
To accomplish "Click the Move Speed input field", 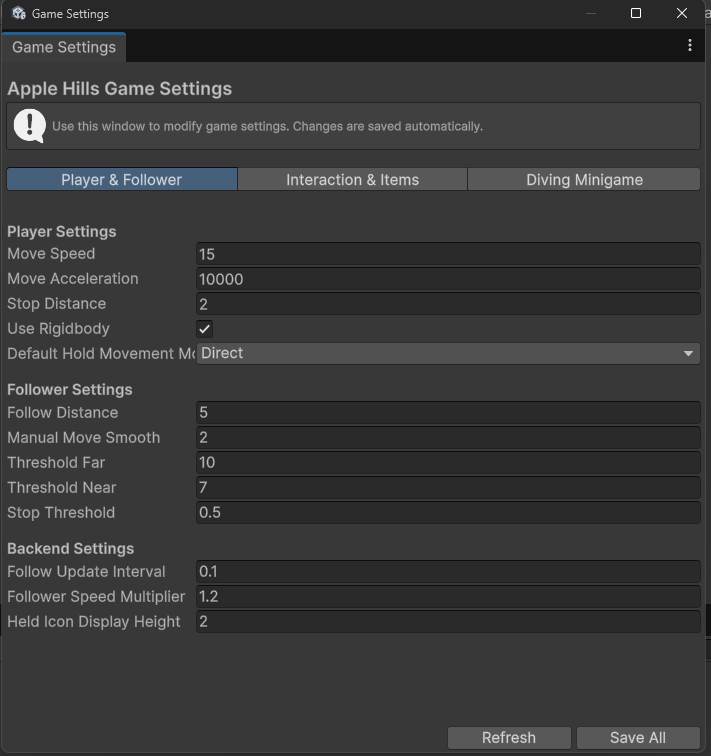I will pyautogui.click(x=448, y=254).
